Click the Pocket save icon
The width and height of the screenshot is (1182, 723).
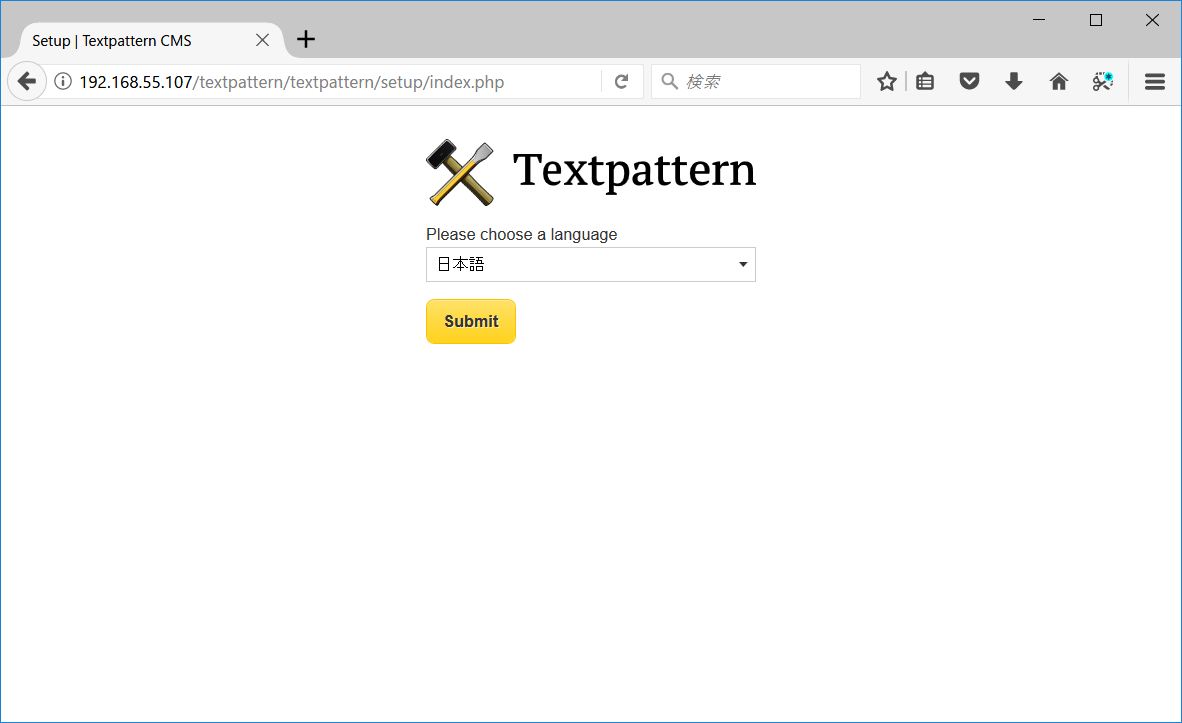969,81
